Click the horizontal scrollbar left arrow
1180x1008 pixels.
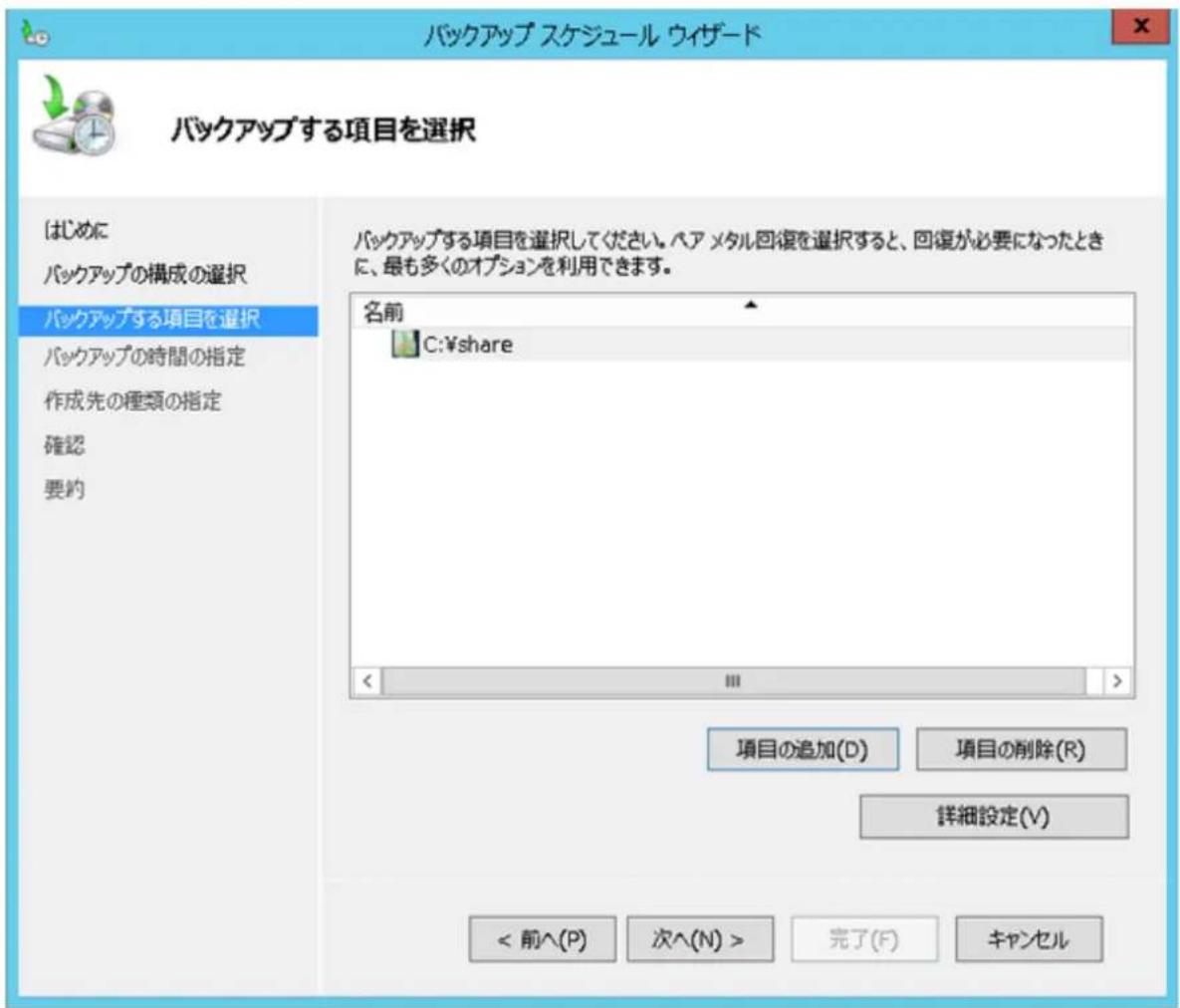coord(367,681)
